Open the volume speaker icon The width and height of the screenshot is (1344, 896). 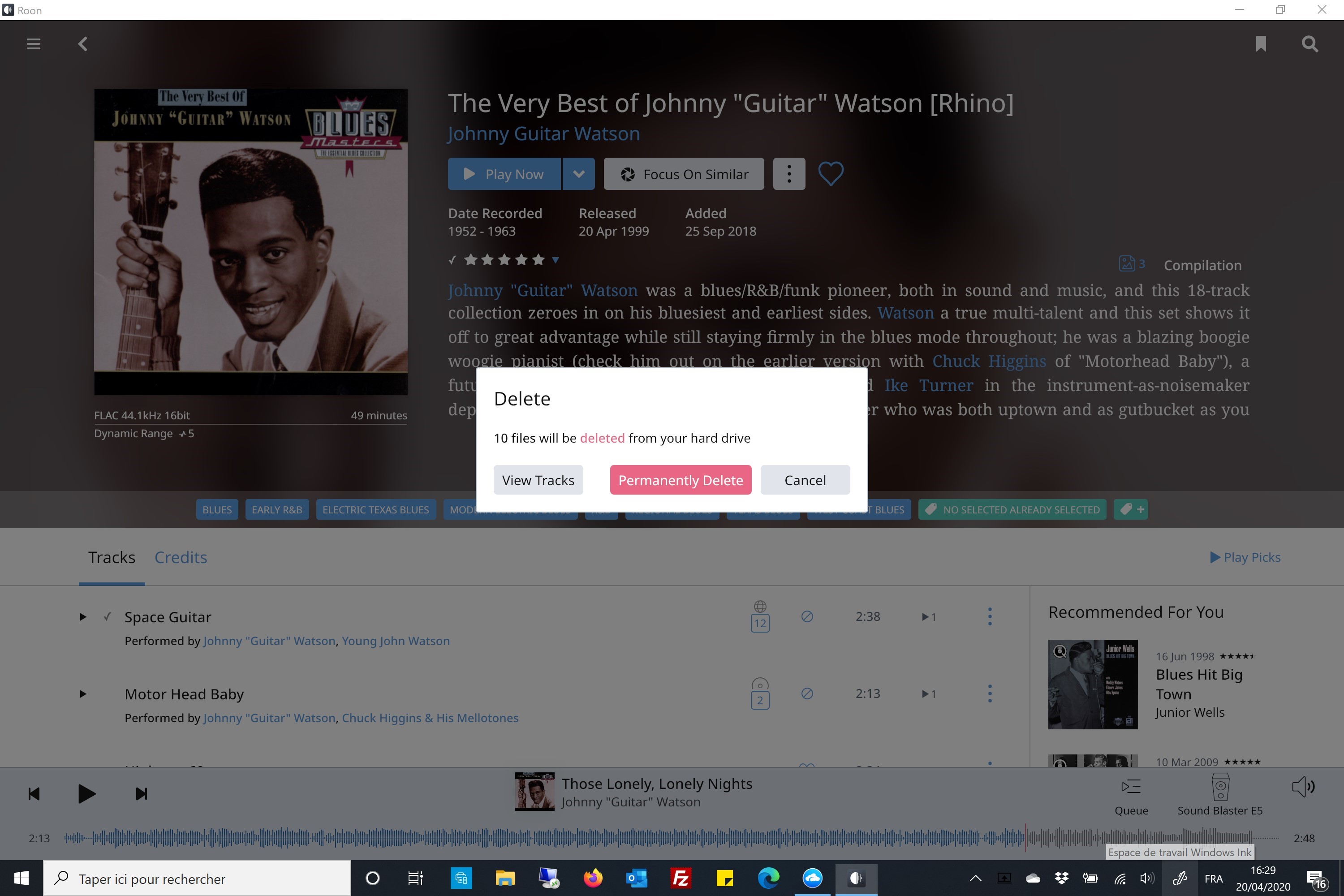click(x=1303, y=787)
